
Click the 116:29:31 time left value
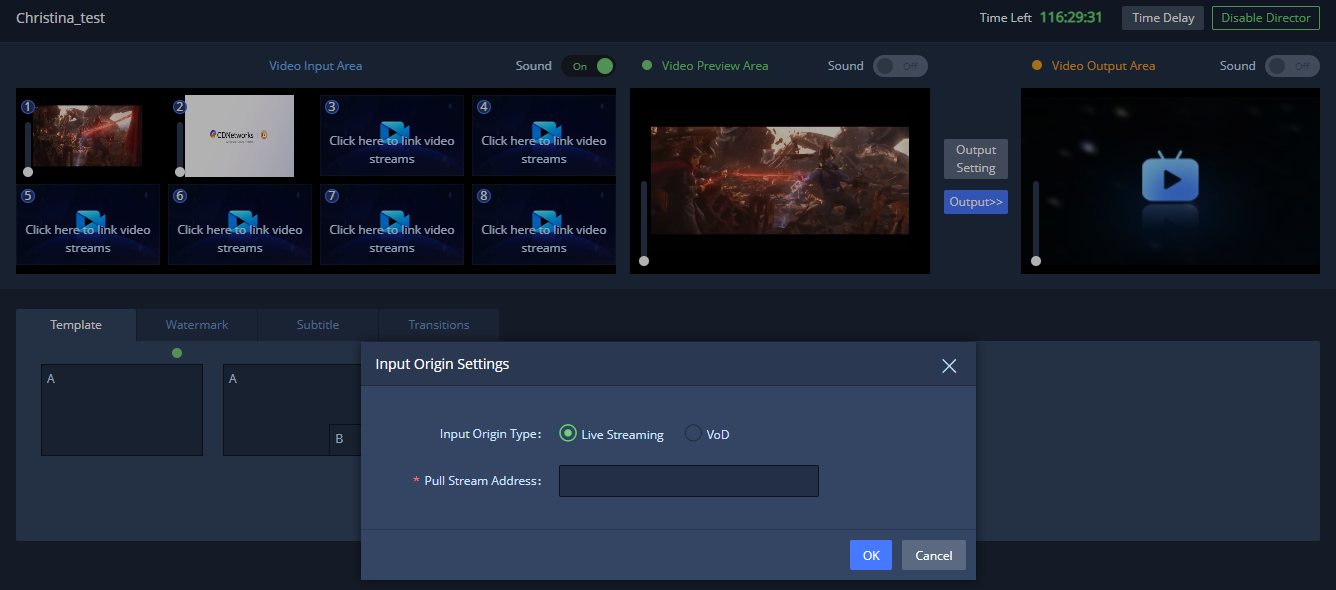click(1071, 17)
